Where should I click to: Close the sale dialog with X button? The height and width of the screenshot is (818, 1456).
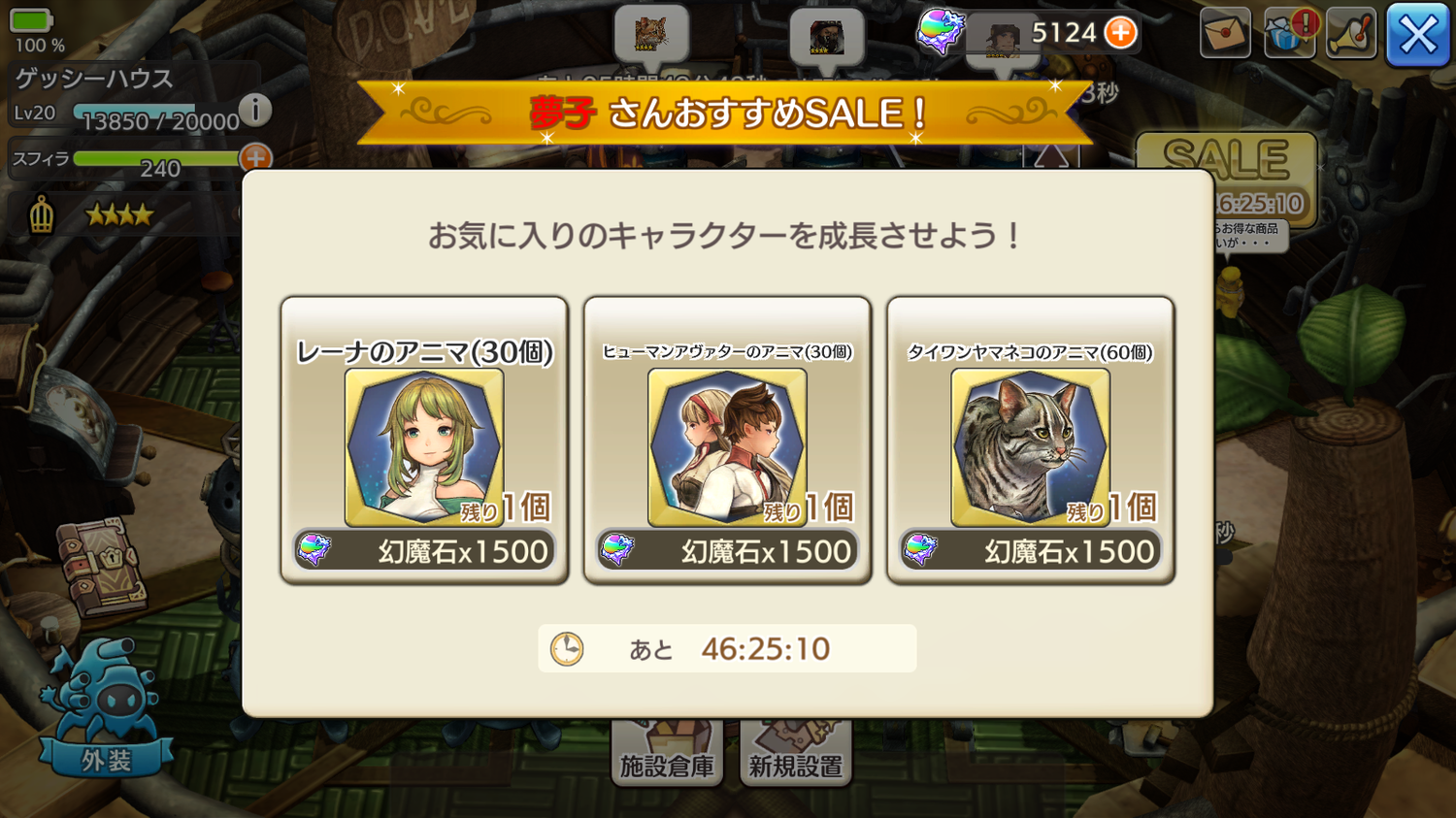click(1417, 35)
